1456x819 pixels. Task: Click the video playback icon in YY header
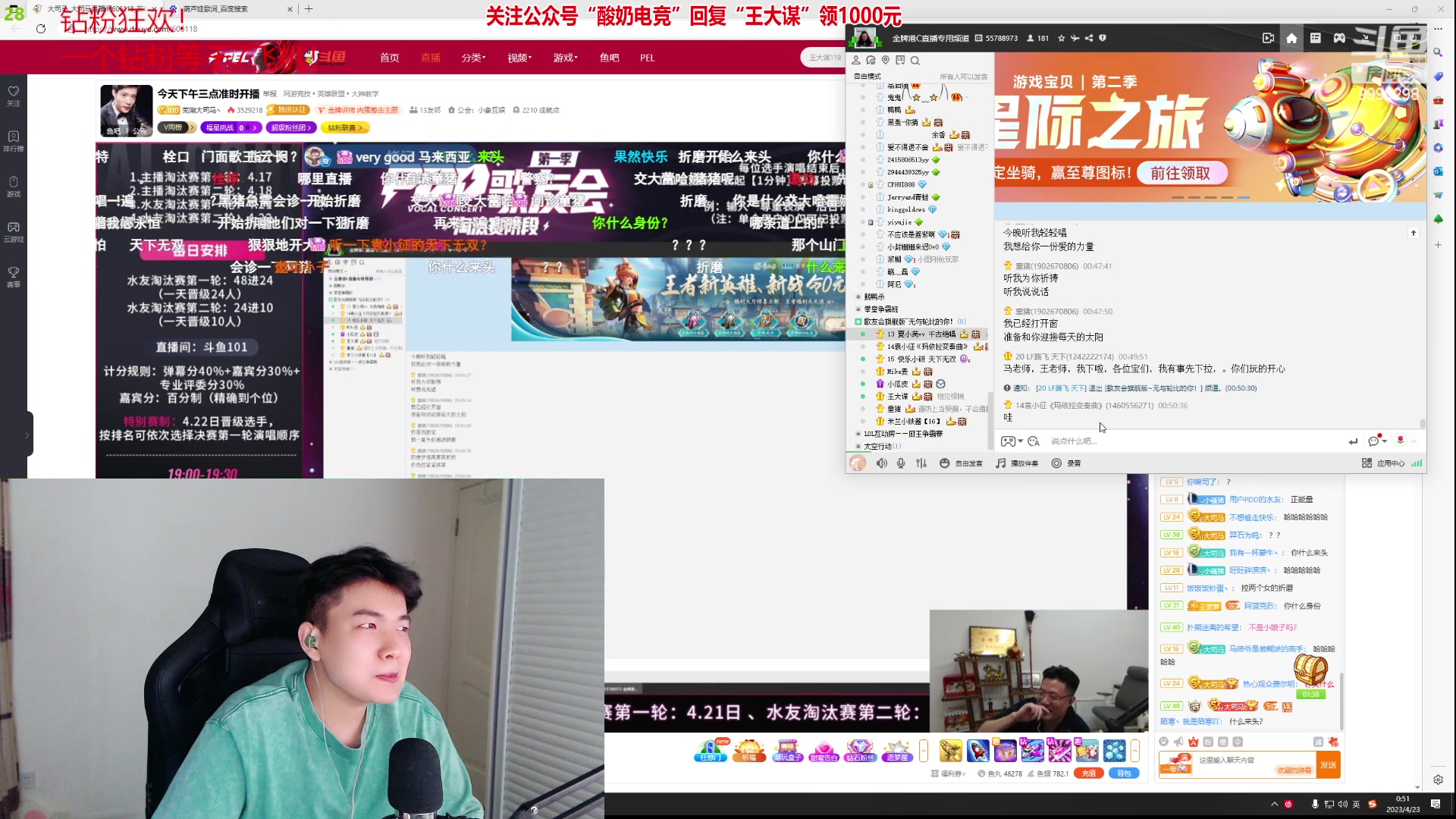tap(1268, 38)
